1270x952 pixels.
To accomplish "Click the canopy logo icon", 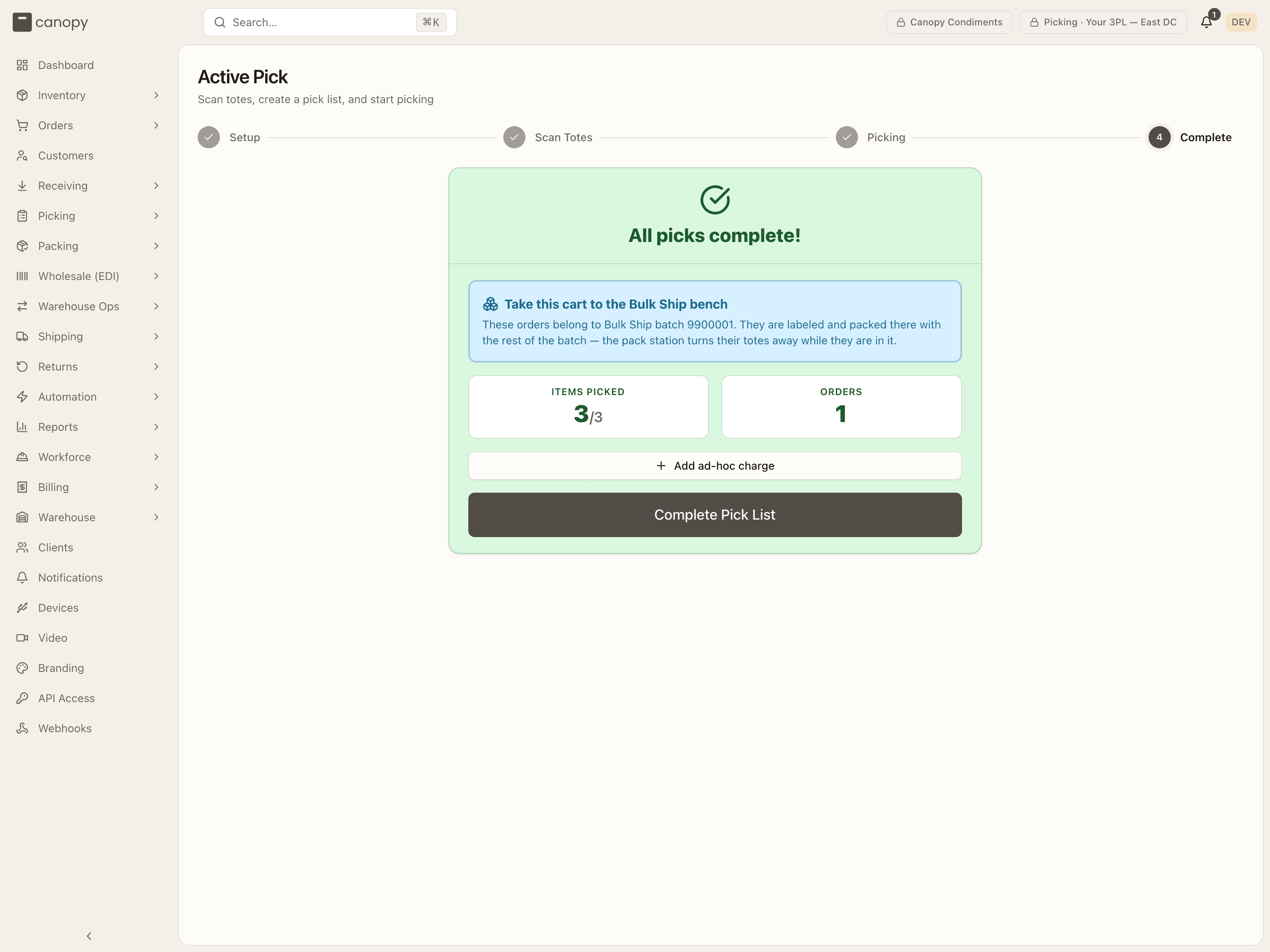I will (x=22, y=22).
